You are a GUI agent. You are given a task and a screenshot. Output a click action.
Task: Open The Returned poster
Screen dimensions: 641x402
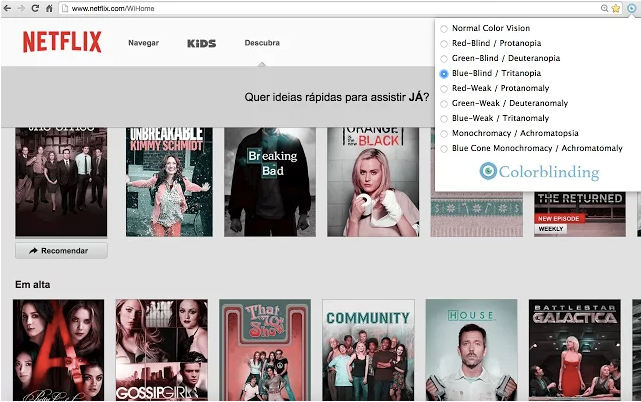pyautogui.click(x=580, y=214)
